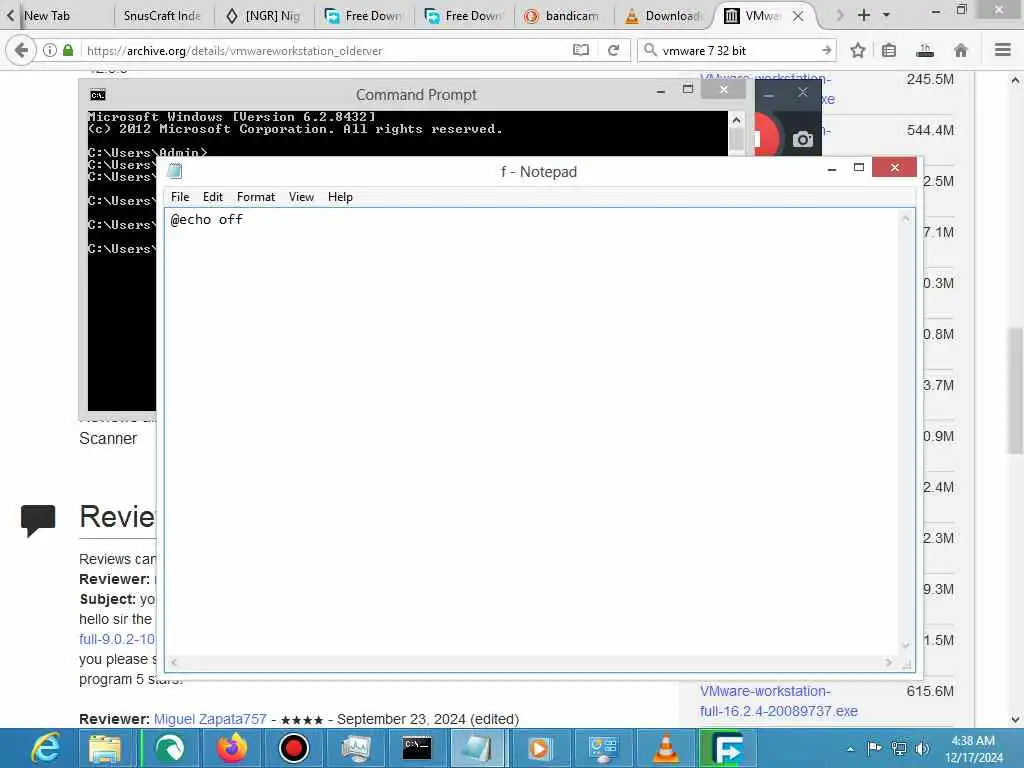Switch to Notepad on the taskbar
1024x768 pixels.
coord(478,748)
